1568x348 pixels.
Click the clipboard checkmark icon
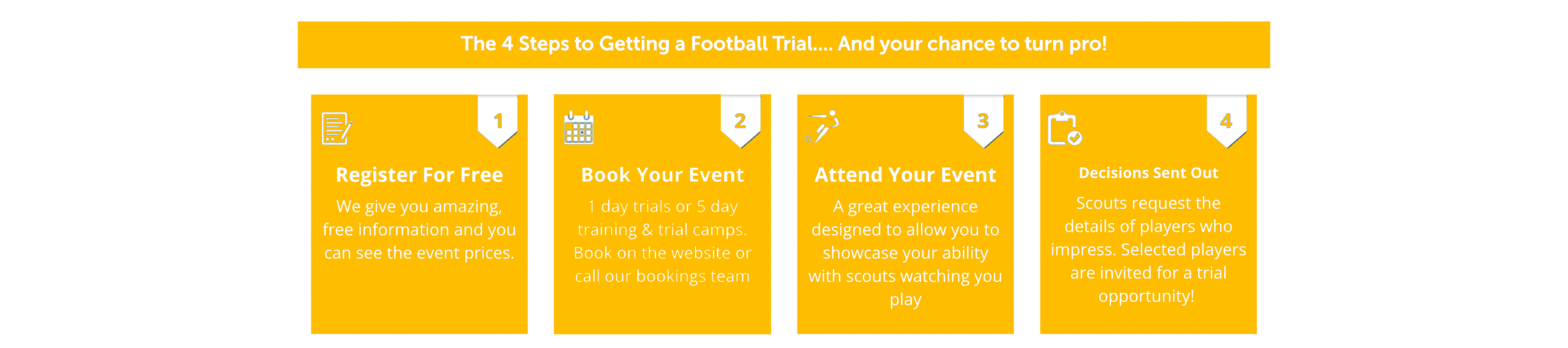pyautogui.click(x=1065, y=128)
